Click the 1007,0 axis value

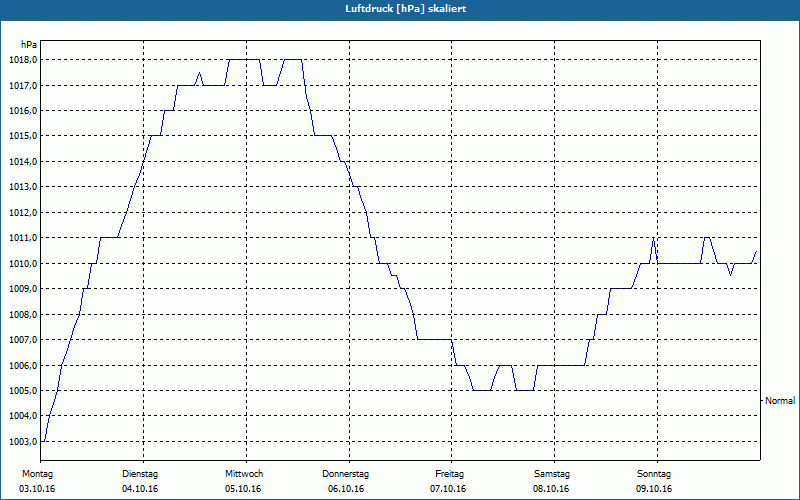click(23, 340)
